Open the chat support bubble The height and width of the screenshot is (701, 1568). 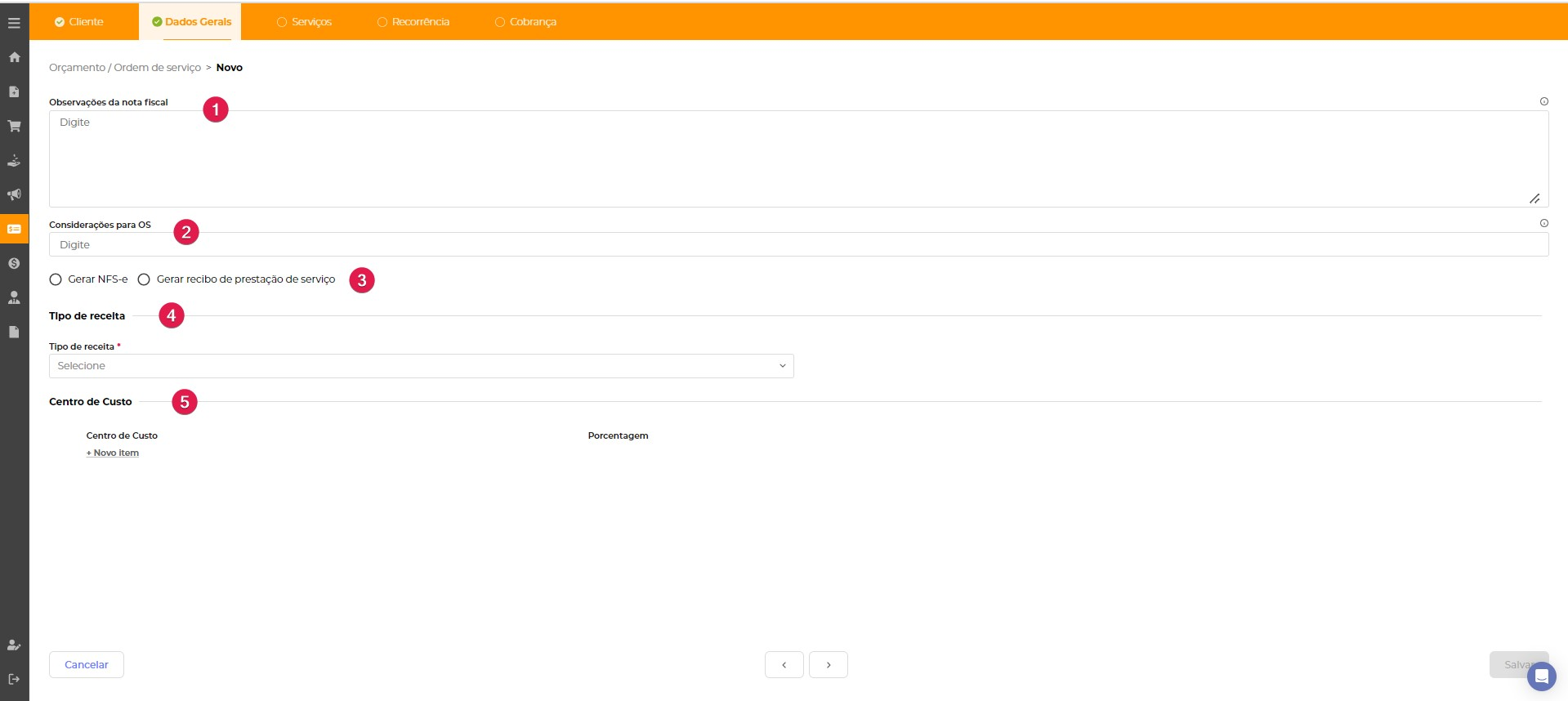[x=1541, y=676]
